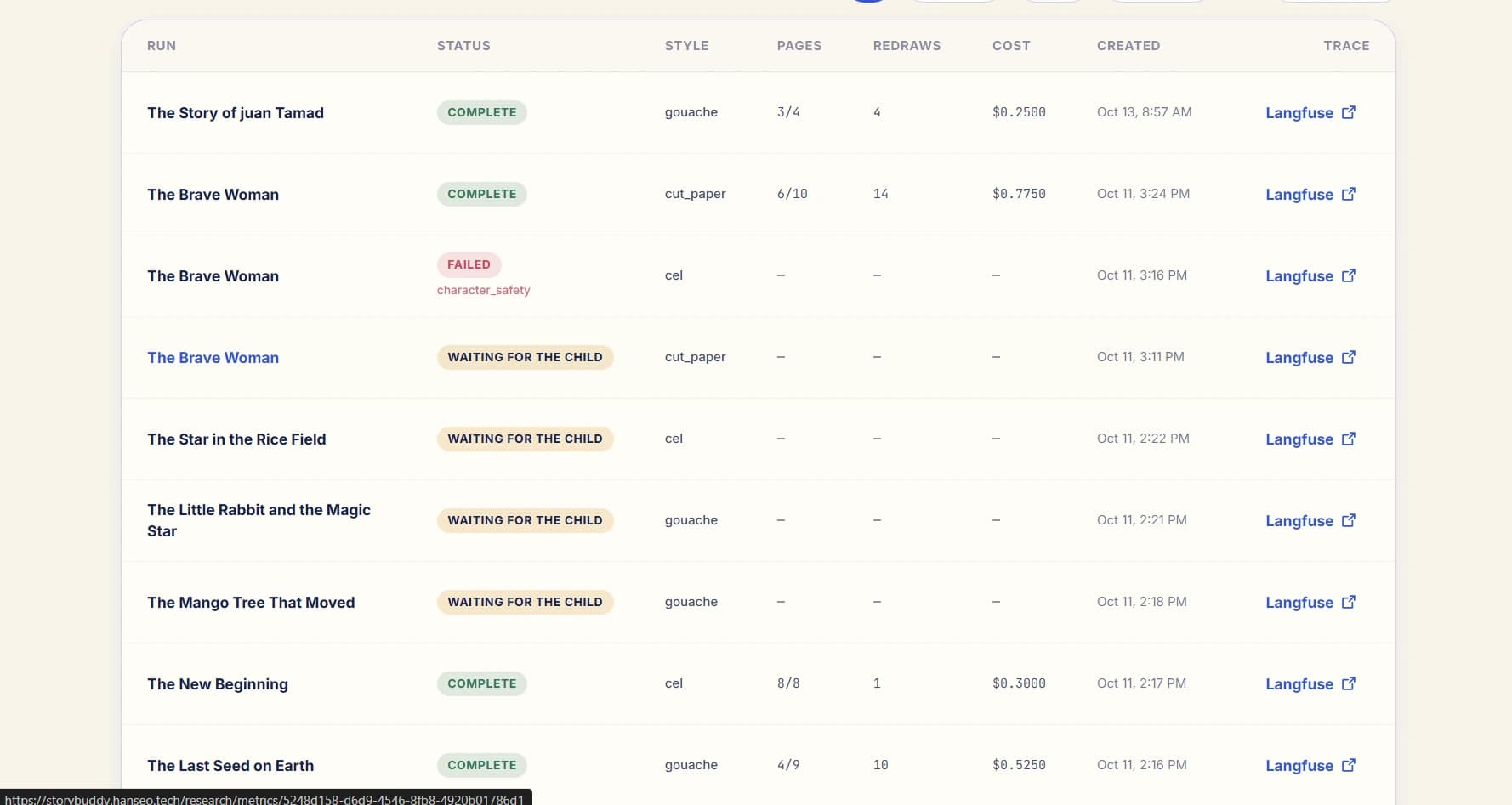Open The New Beginning run
Image resolution: width=1512 pixels, height=805 pixels.
[218, 684]
